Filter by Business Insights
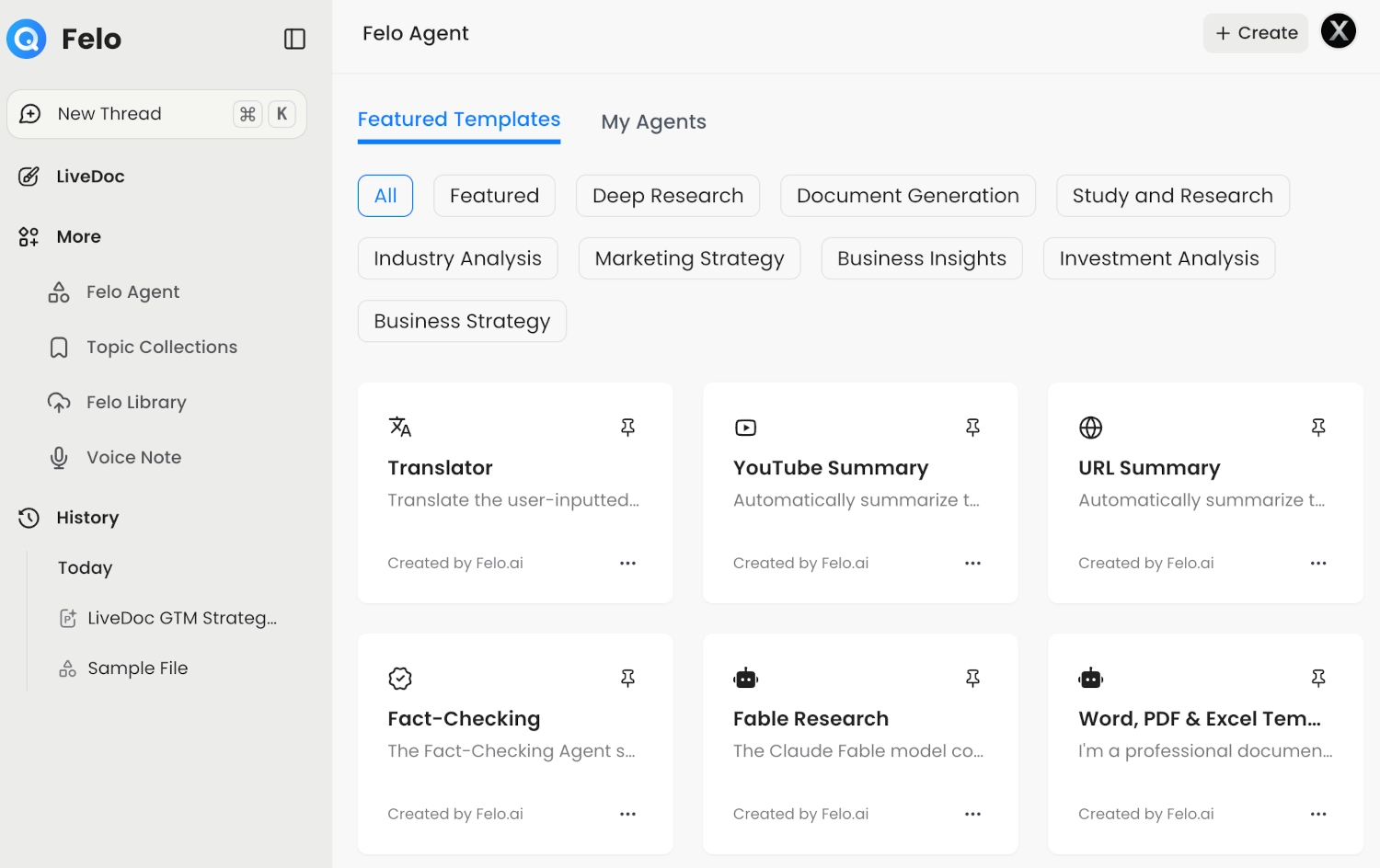The width and height of the screenshot is (1380, 868). point(922,258)
